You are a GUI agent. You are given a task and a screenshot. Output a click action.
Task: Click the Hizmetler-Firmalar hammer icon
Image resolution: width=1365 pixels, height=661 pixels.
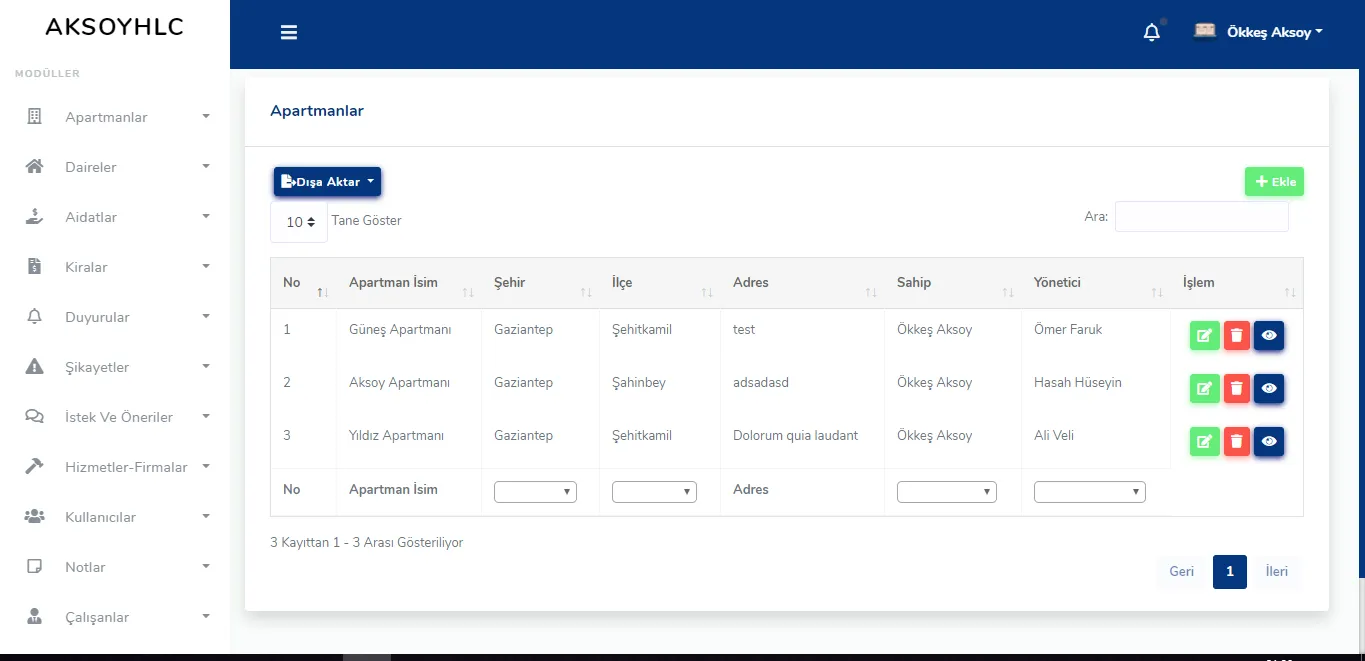tap(34, 467)
